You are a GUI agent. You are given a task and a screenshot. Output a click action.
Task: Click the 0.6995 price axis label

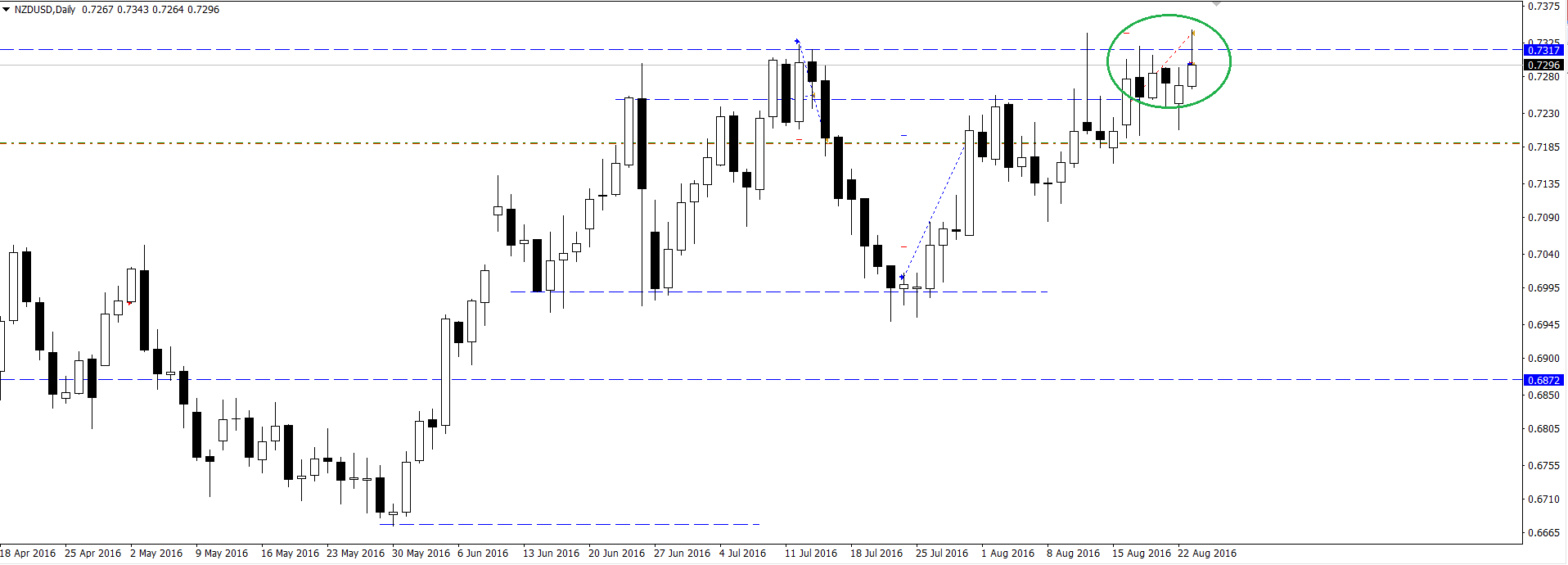(1544, 288)
